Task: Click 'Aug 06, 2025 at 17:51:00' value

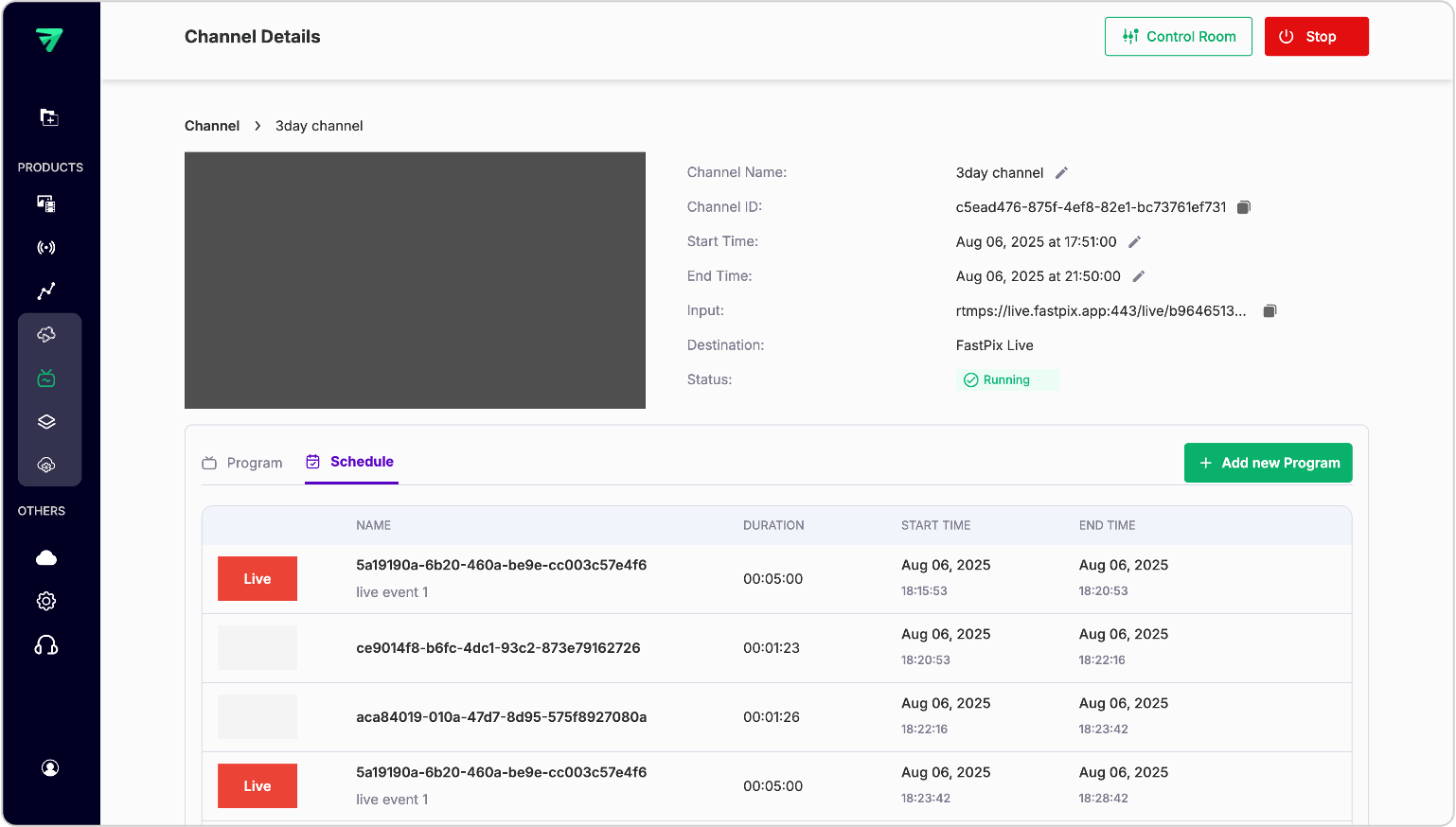Action: tap(1037, 242)
